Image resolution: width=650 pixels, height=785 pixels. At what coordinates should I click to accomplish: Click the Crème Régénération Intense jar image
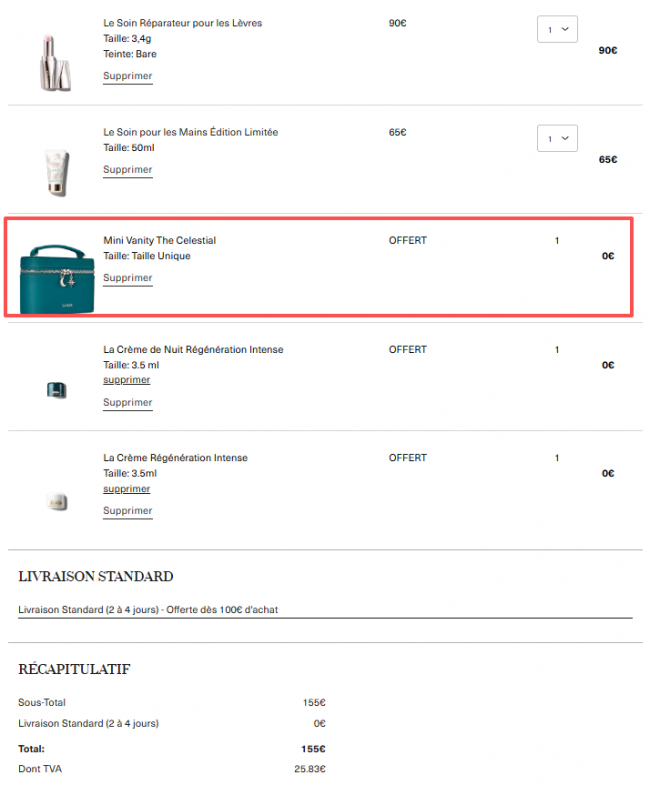pyautogui.click(x=56, y=502)
